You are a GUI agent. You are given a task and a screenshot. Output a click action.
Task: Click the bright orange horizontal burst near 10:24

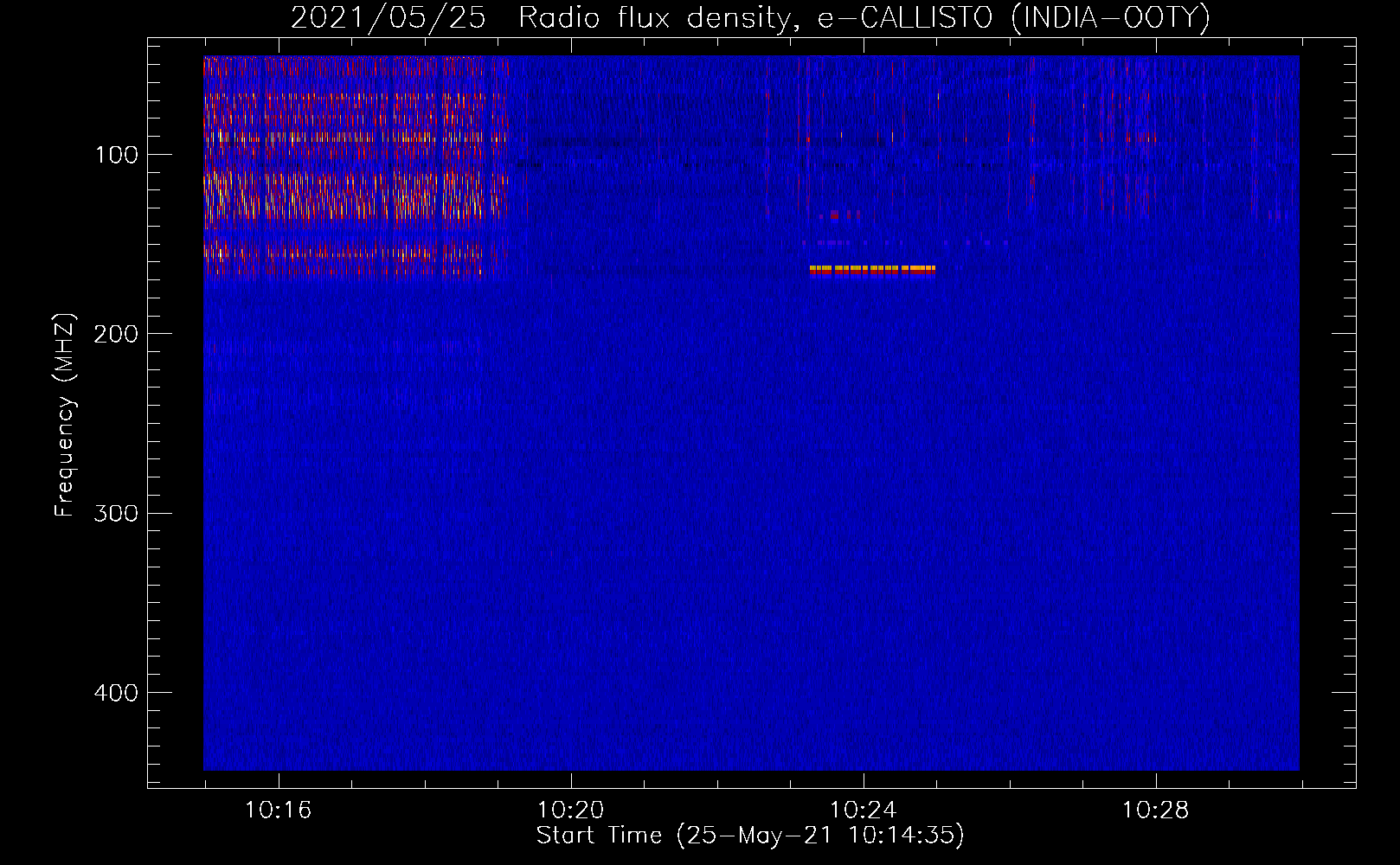pos(872,270)
